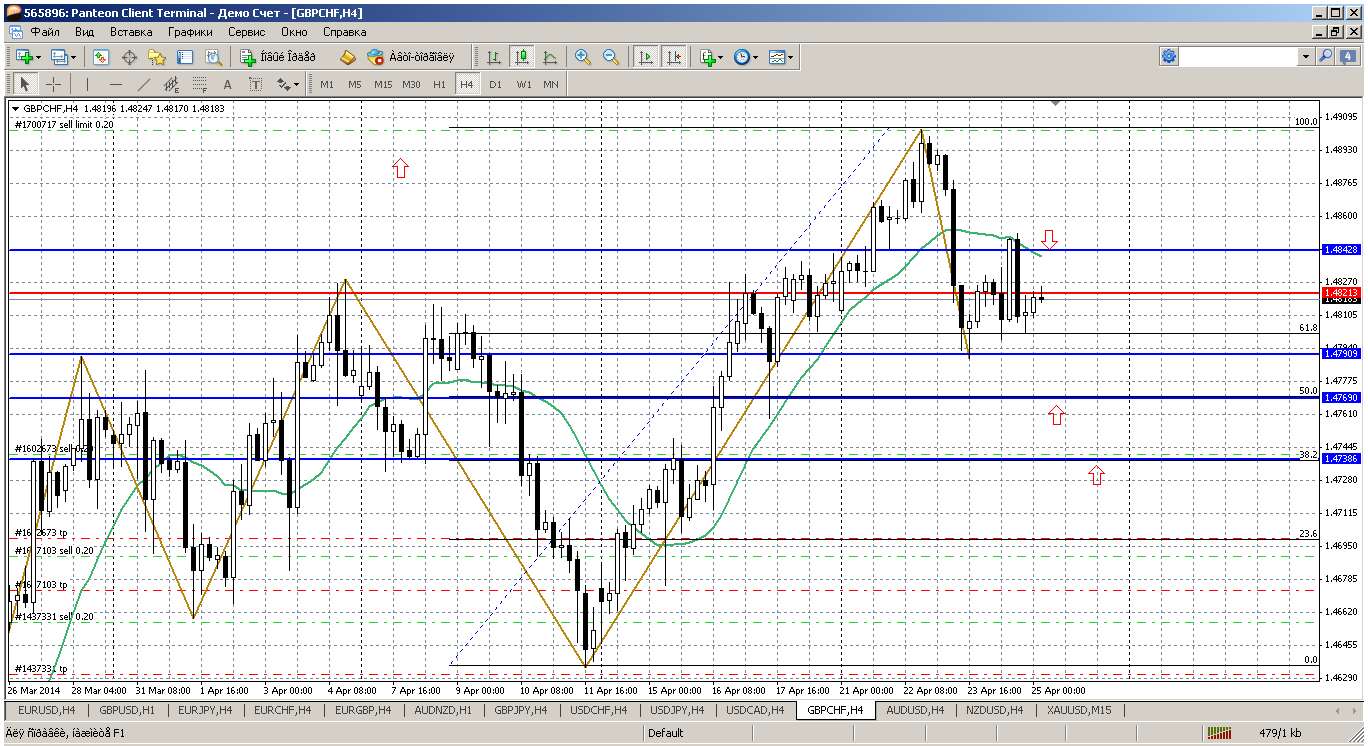Switch chart to candlestick mode
The width and height of the screenshot is (1368, 746).
tap(521, 57)
